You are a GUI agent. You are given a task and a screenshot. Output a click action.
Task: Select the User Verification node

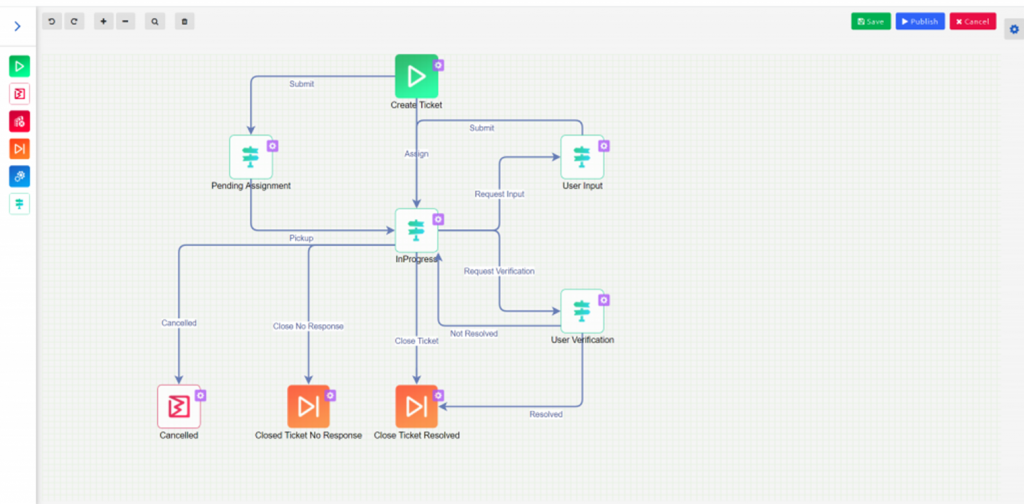click(x=582, y=311)
